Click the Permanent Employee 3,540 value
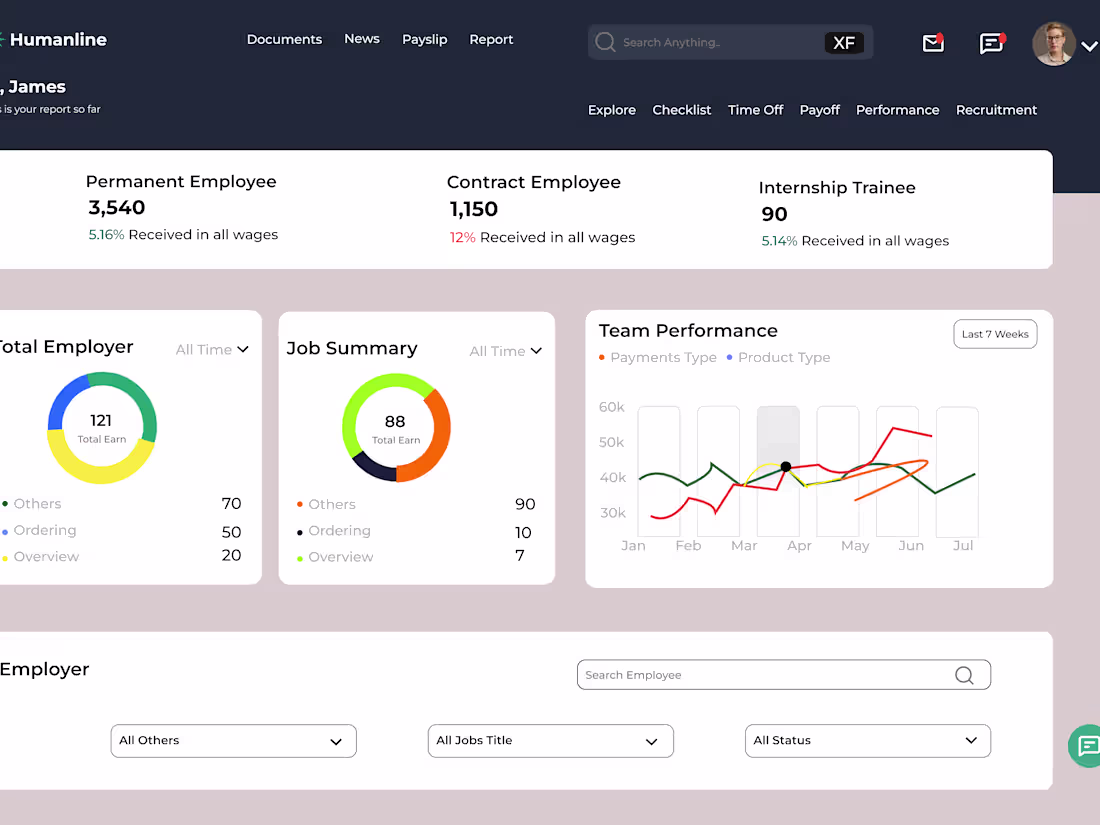1100x825 pixels. pos(116,208)
